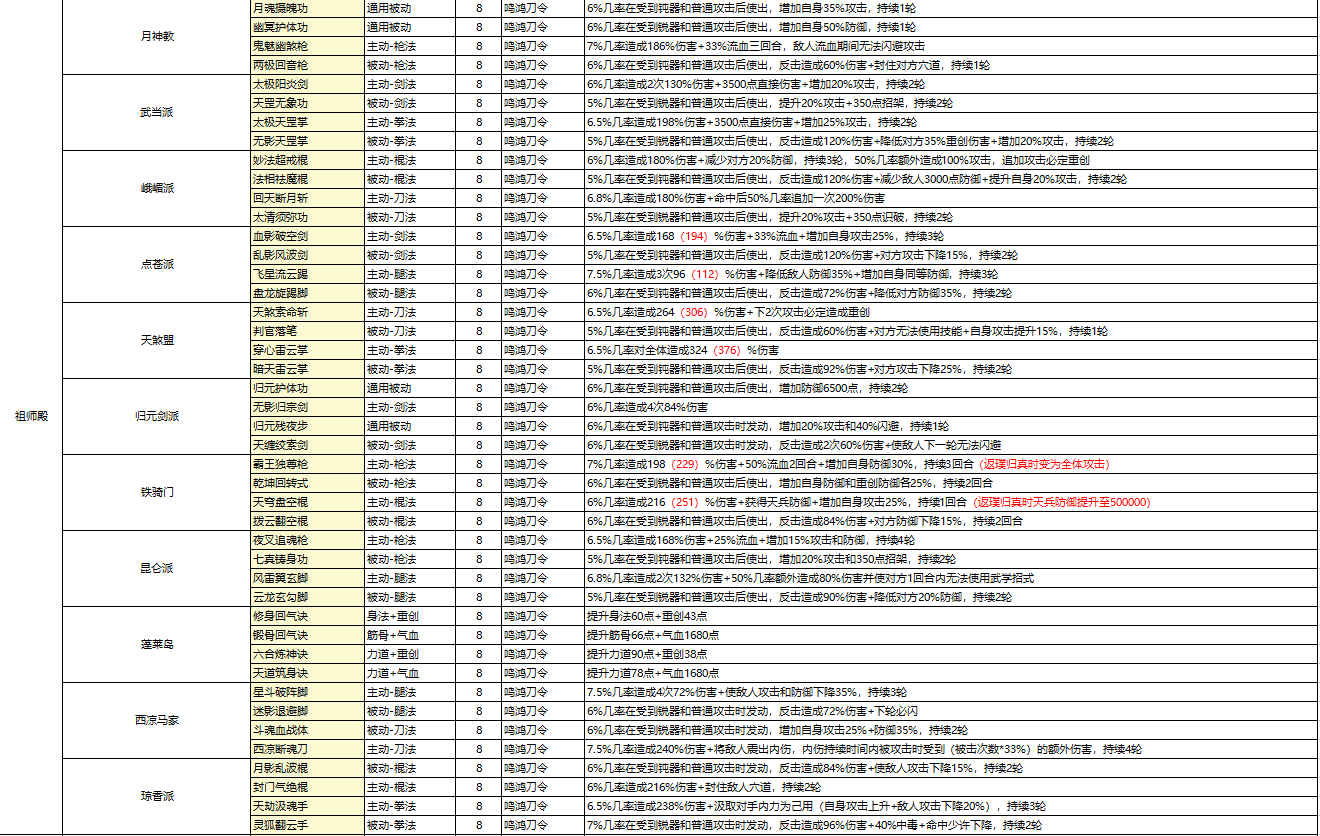
Task: Select the 月影乱波棍 skill cell
Action: coord(307,769)
